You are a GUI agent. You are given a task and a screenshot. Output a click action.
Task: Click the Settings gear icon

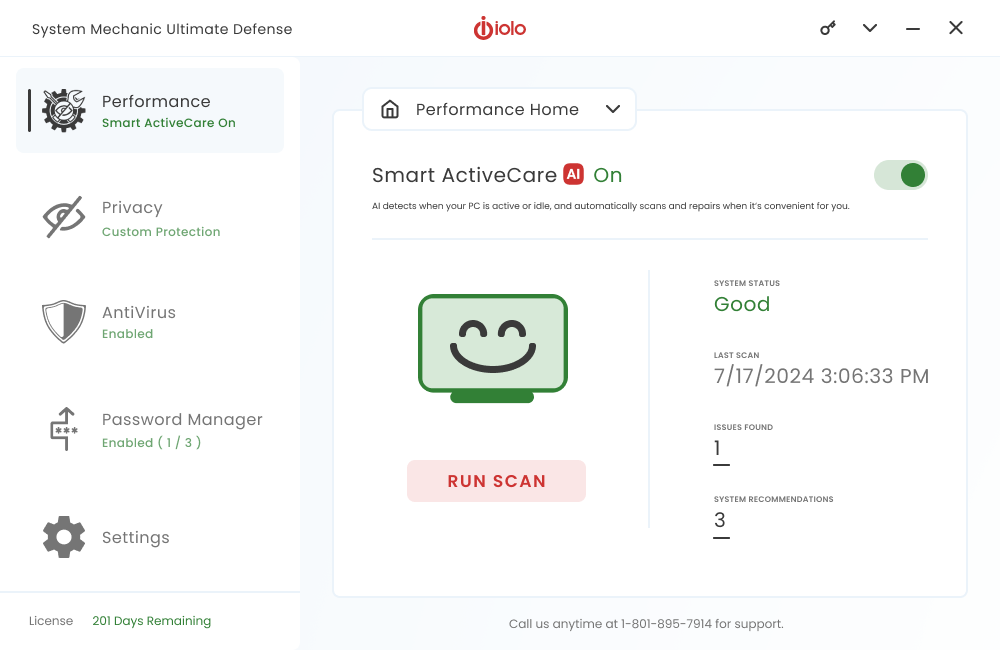point(64,537)
